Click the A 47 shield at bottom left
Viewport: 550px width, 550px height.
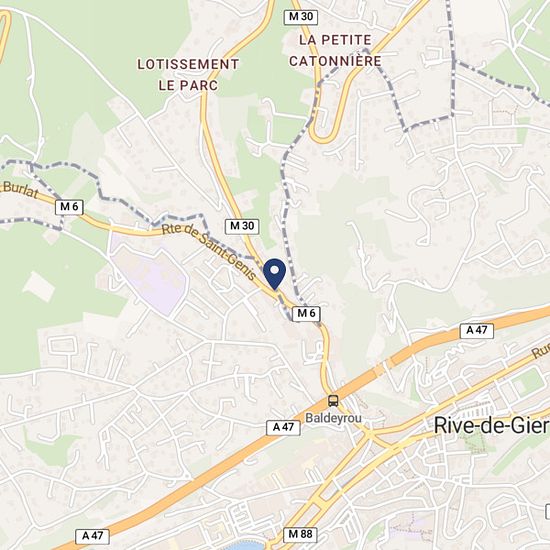(x=93, y=536)
